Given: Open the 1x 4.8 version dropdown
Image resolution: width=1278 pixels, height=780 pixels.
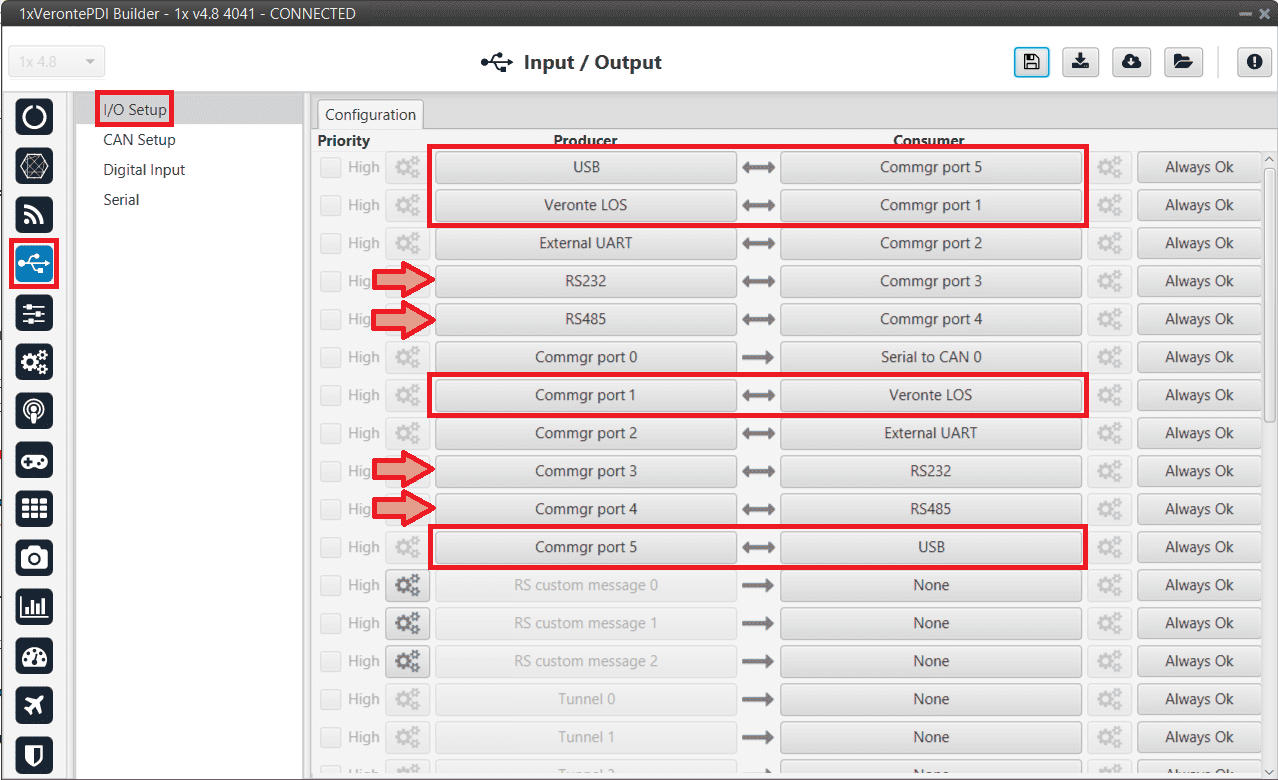Looking at the screenshot, I should [x=57, y=62].
